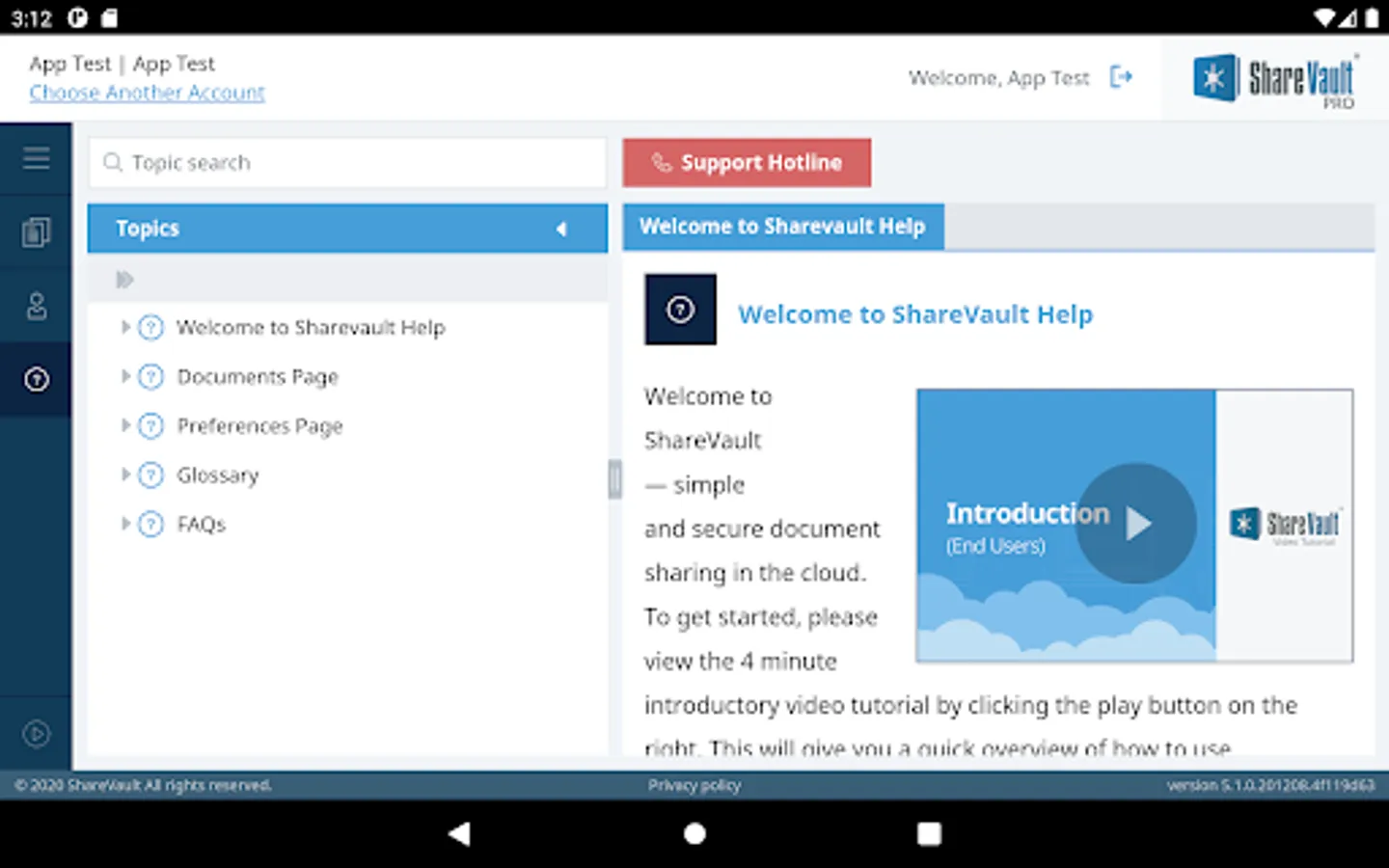Click the logout icon next to Welcome
Image resolution: width=1389 pixels, height=868 pixels.
(x=1121, y=76)
